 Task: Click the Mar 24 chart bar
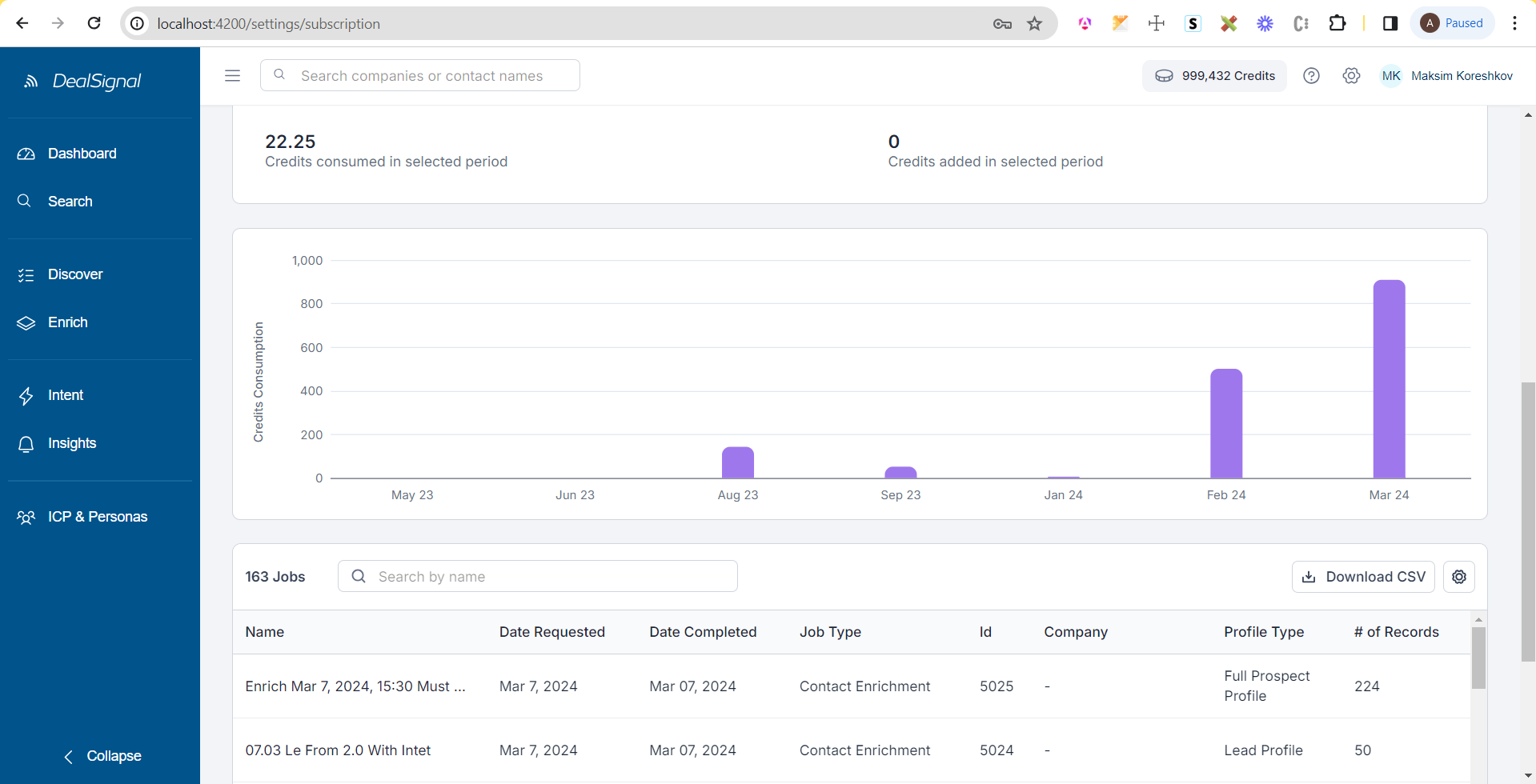pyautogui.click(x=1389, y=378)
